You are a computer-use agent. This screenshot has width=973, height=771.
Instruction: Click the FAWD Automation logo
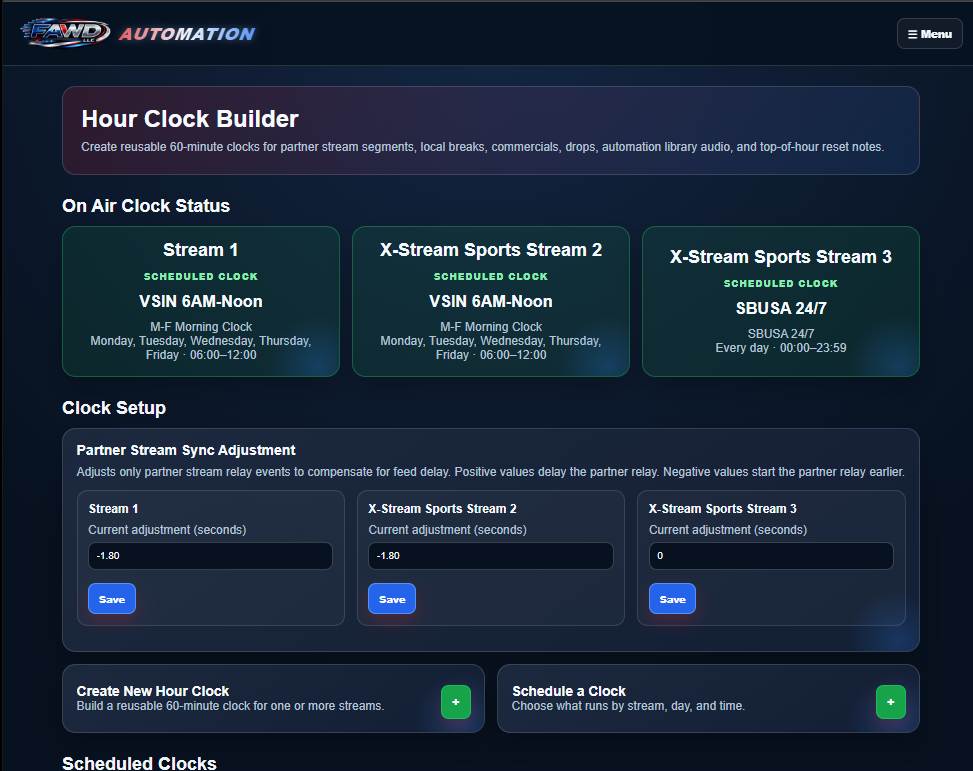click(138, 33)
